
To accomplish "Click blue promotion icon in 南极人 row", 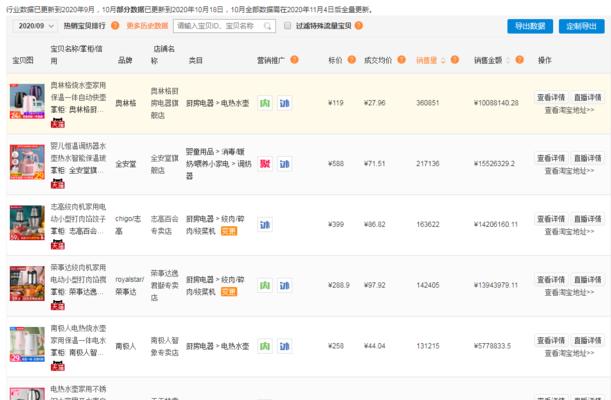I will point(284,346).
